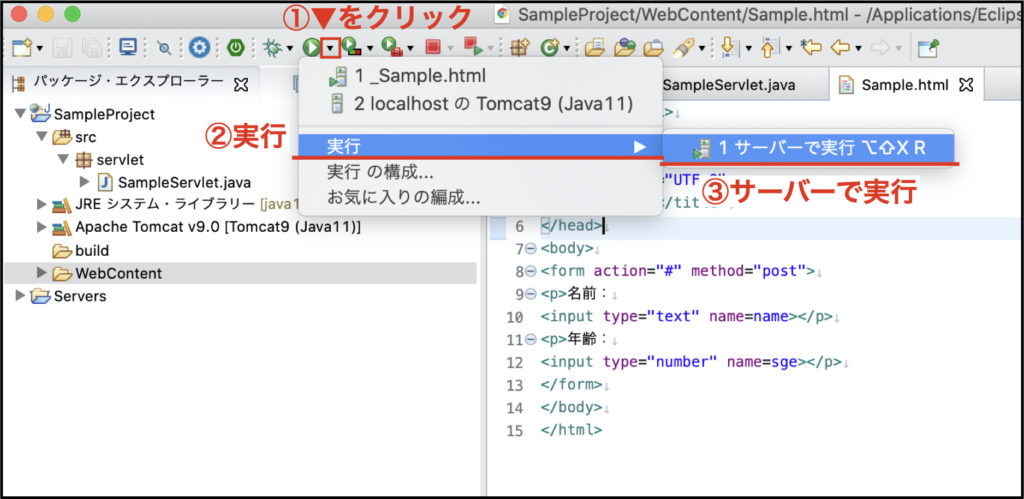Open the External Tools dropdown arrow
Viewport: 1024px width, 499px height.
[x=410, y=48]
